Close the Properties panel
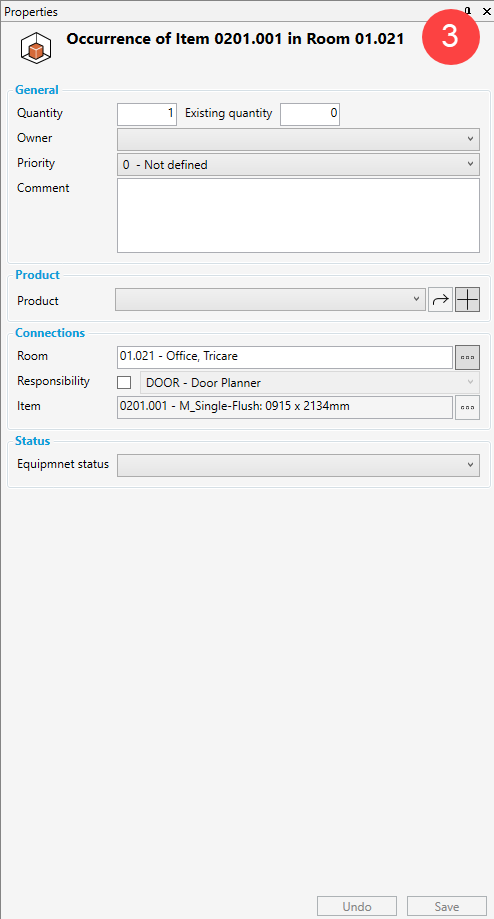The width and height of the screenshot is (494, 919). tap(486, 11)
